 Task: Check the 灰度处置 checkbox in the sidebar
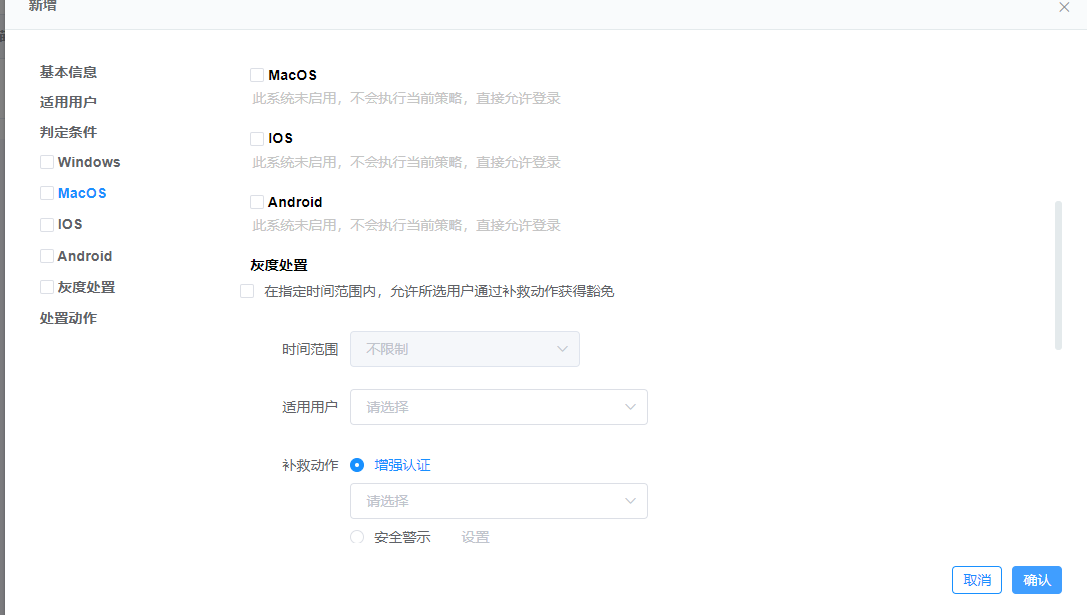46,287
